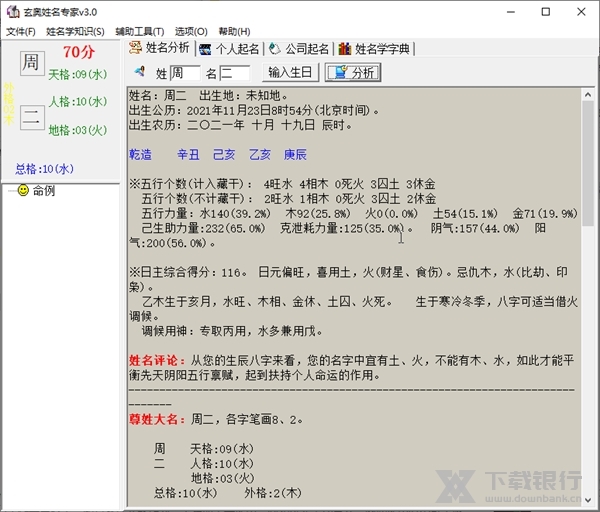Focus the 姓 surname input field
This screenshot has height=512, width=600.
coord(184,73)
